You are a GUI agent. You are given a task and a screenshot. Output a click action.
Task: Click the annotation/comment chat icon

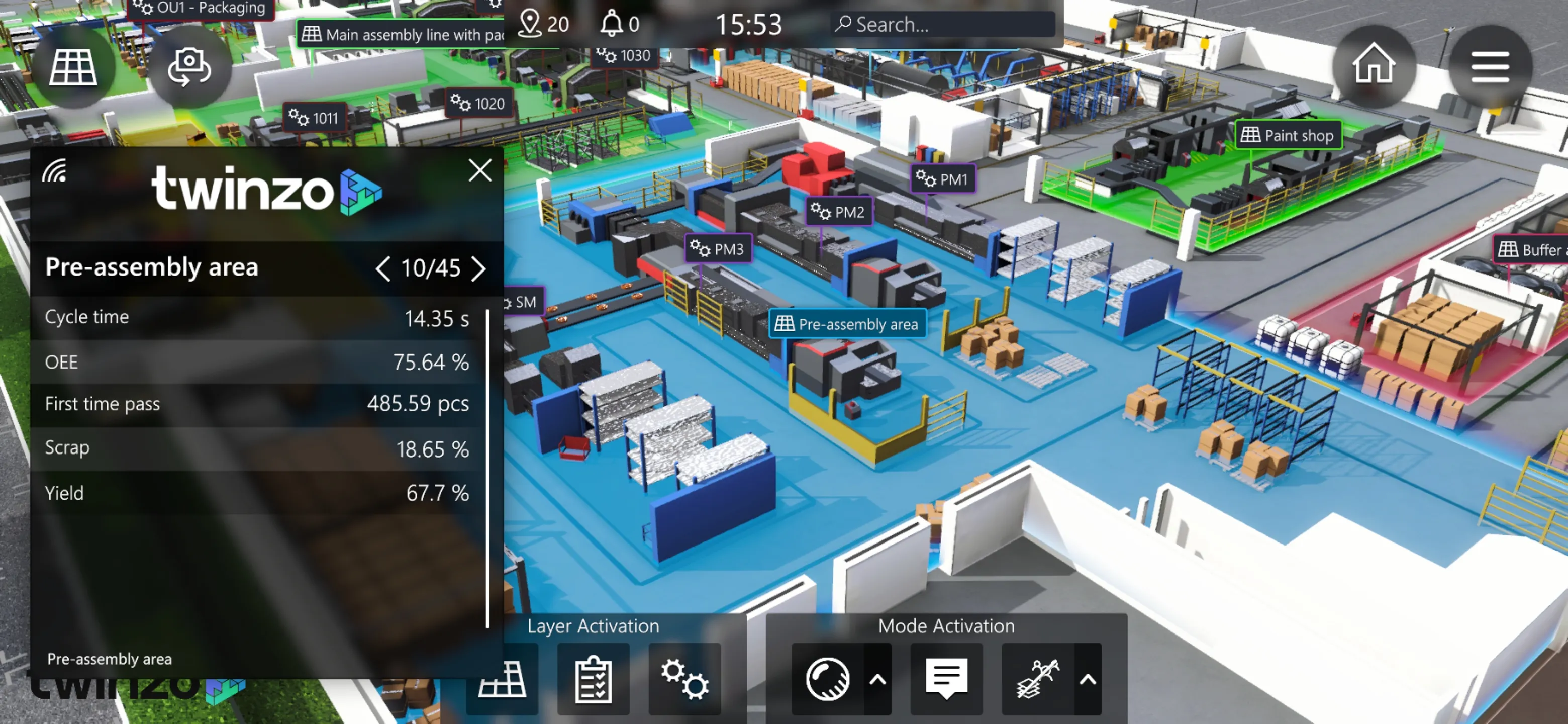point(946,680)
